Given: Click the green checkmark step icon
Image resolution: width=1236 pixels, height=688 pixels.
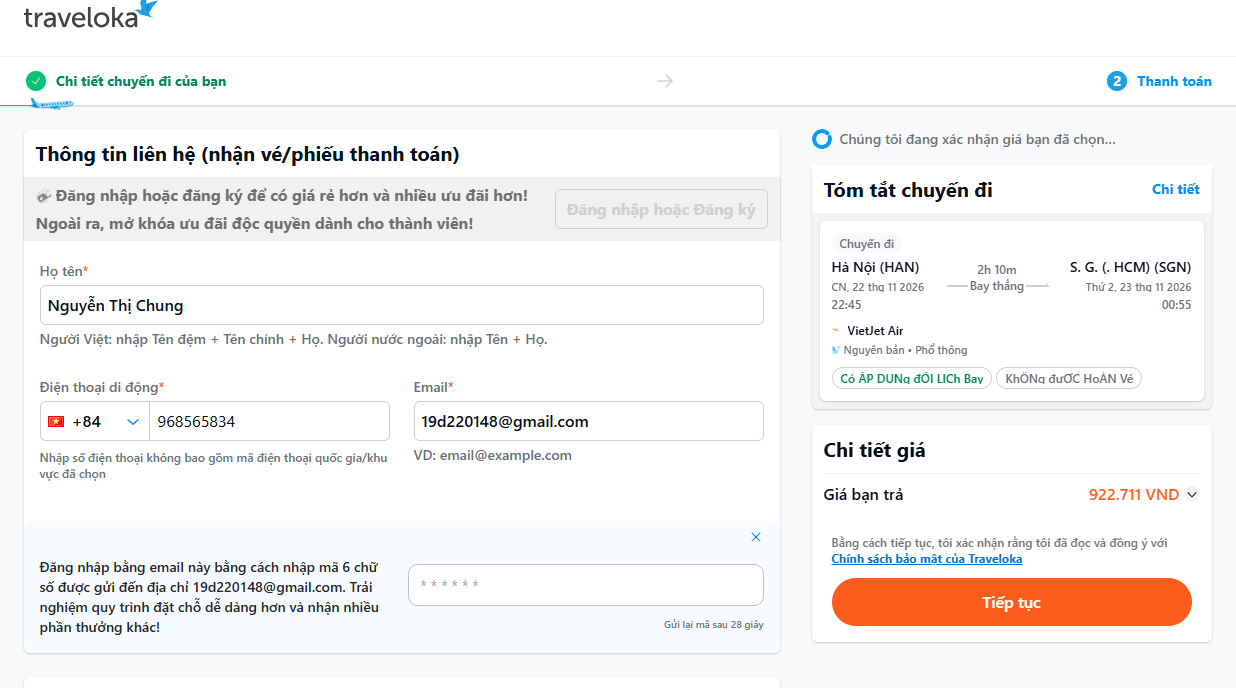Looking at the screenshot, I should (x=36, y=81).
